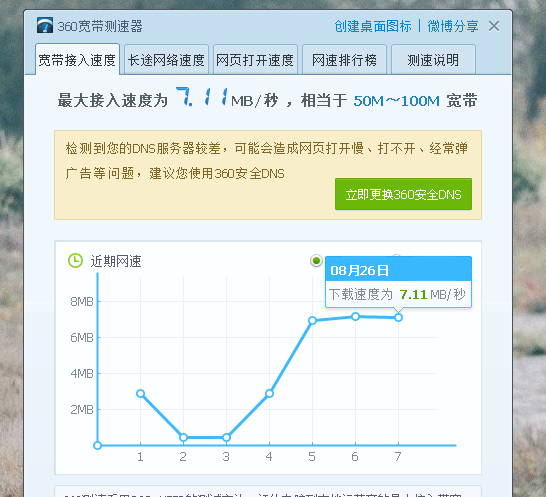
Task: Click chart data point for day 3
Action: point(226,437)
